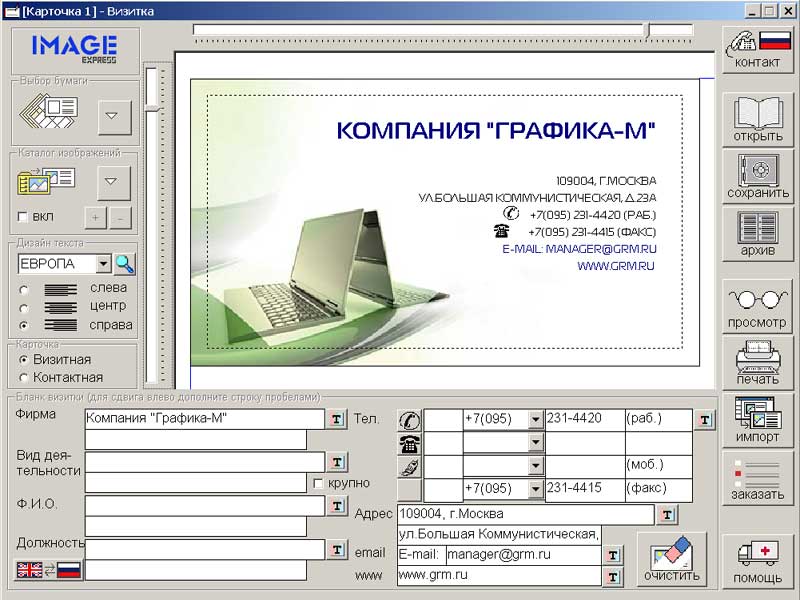Image resolution: width=800 pixels, height=600 pixels.
Task: Click the контакт phone icon button
Action: (758, 48)
